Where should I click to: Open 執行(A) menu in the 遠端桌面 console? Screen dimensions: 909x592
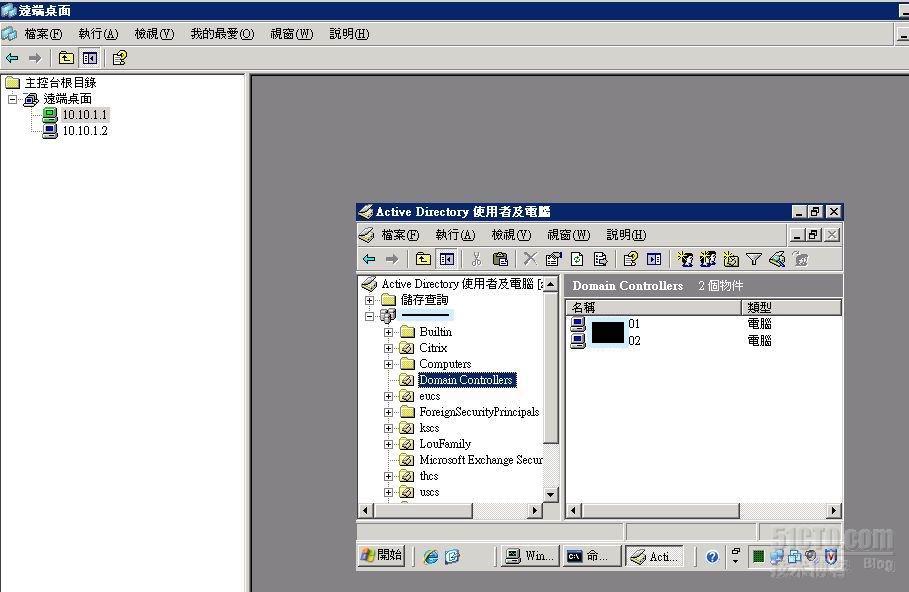99,34
